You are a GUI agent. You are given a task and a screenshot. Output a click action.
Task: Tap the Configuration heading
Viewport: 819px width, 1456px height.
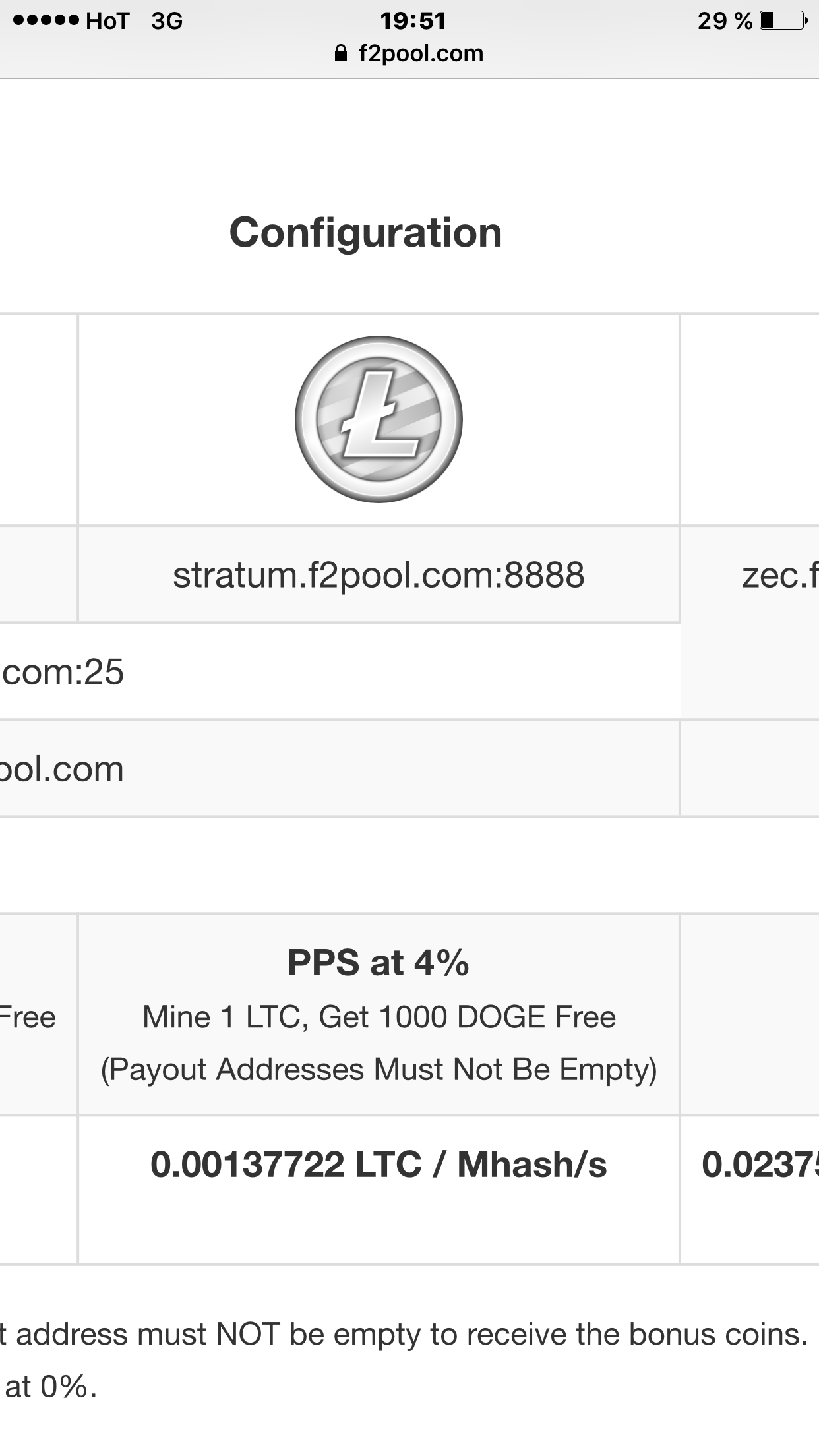tap(365, 233)
